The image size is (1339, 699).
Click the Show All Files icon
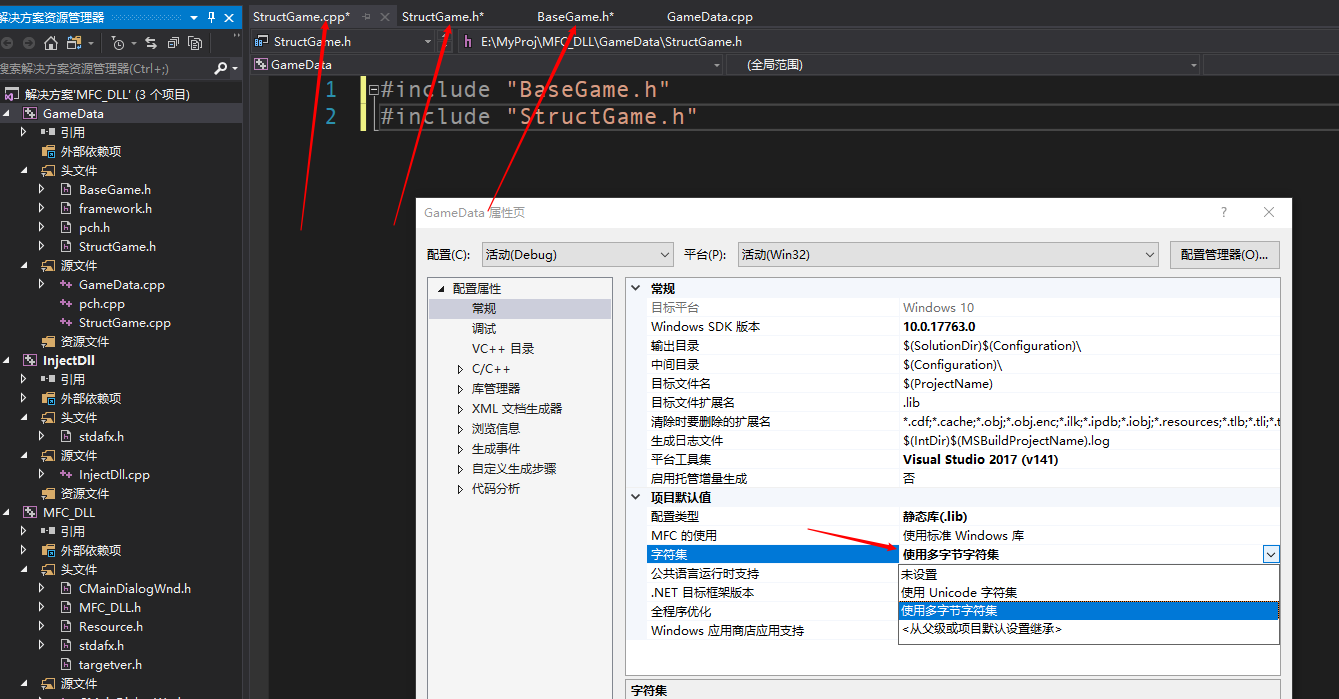tap(195, 43)
